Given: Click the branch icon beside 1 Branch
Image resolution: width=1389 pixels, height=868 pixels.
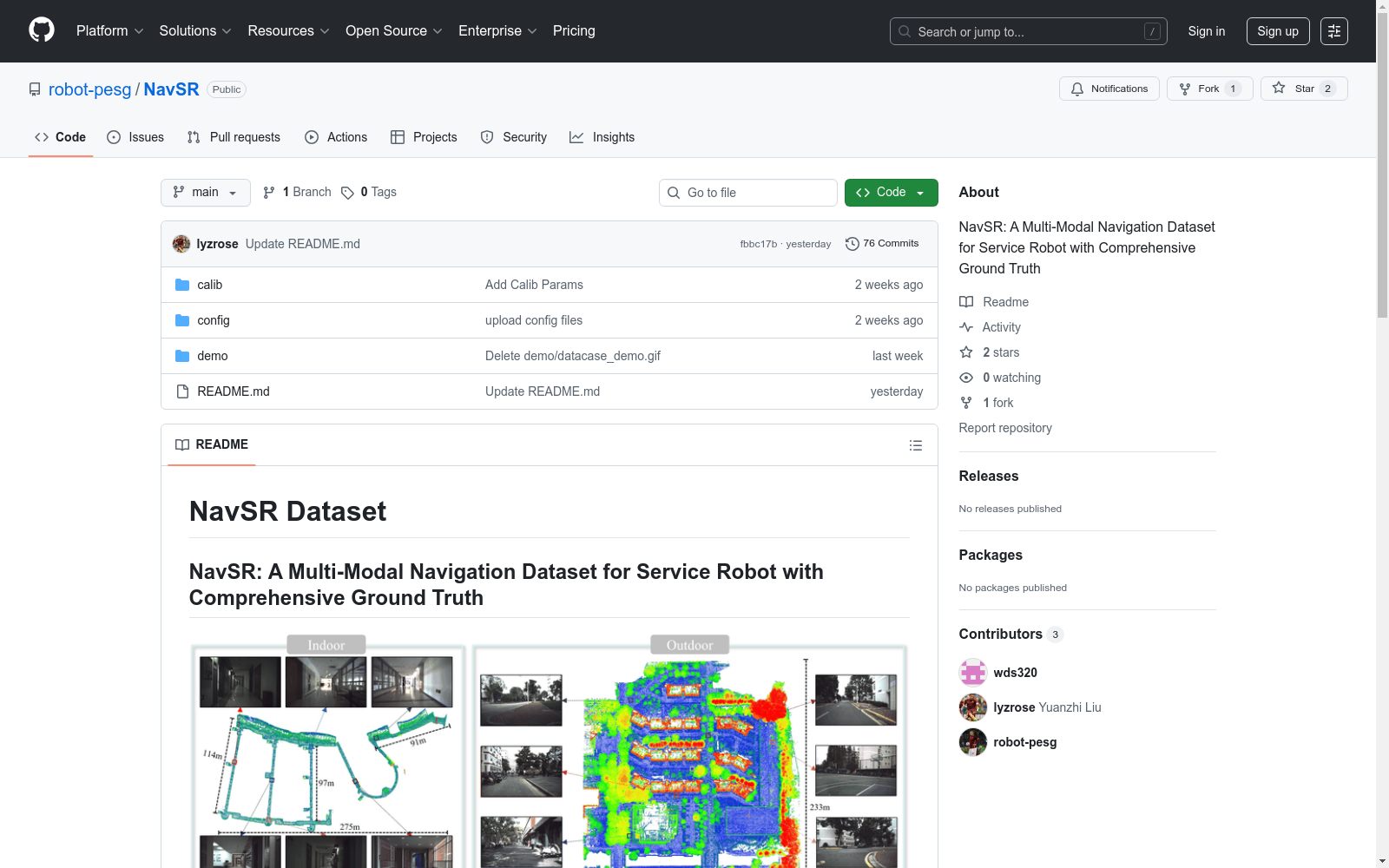Looking at the screenshot, I should point(269,193).
